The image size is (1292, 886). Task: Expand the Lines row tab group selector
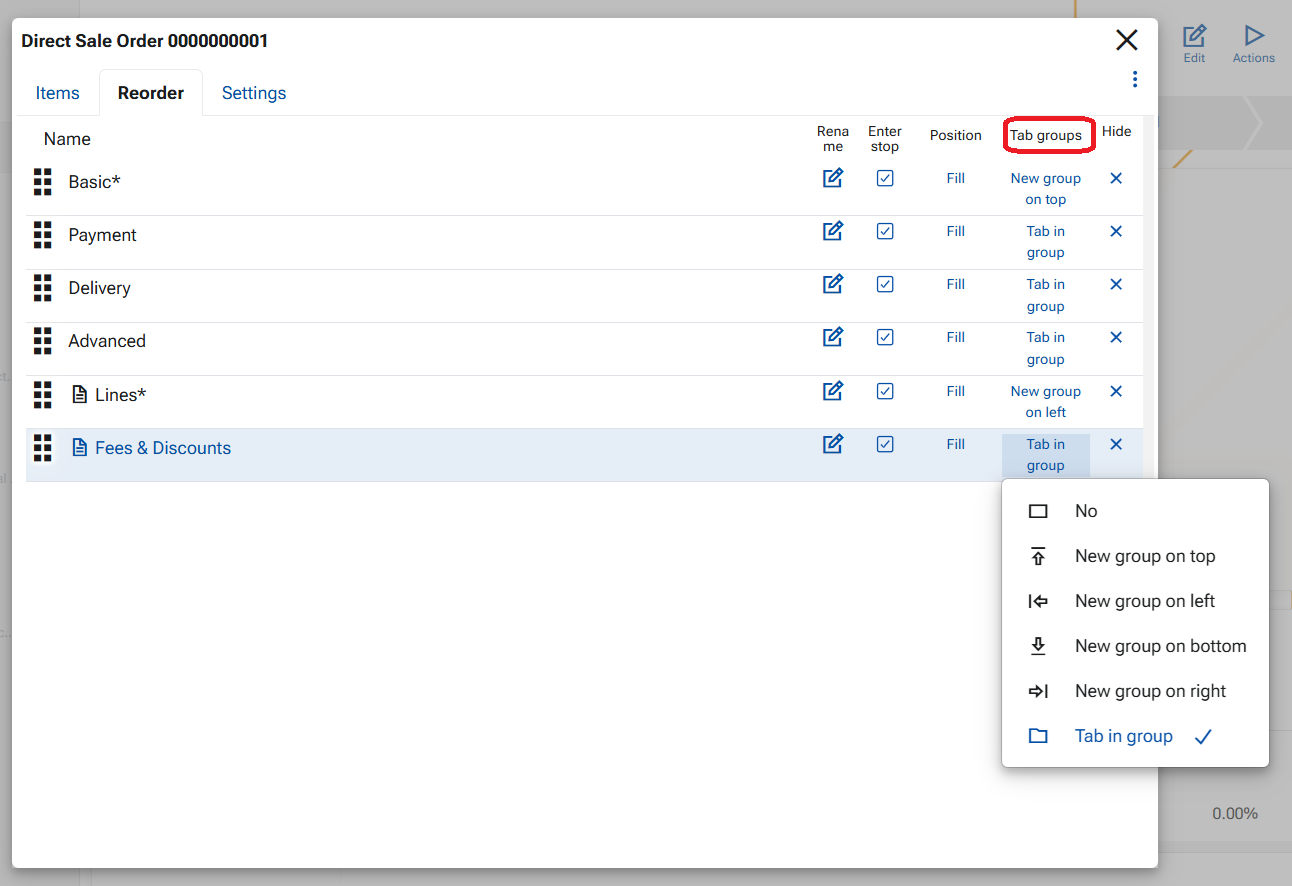pos(1045,401)
